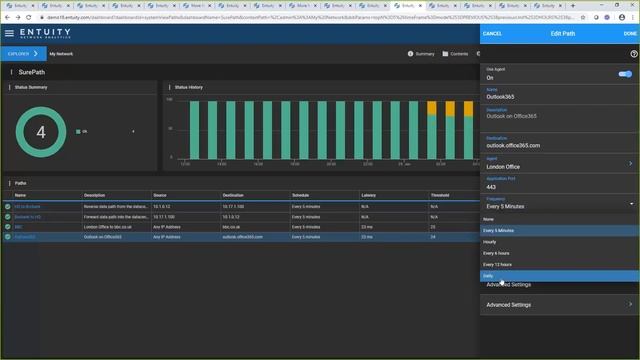640x360 pixels.
Task: Bookmark this page with the star icon
Action: pyautogui.click(x=583, y=18)
